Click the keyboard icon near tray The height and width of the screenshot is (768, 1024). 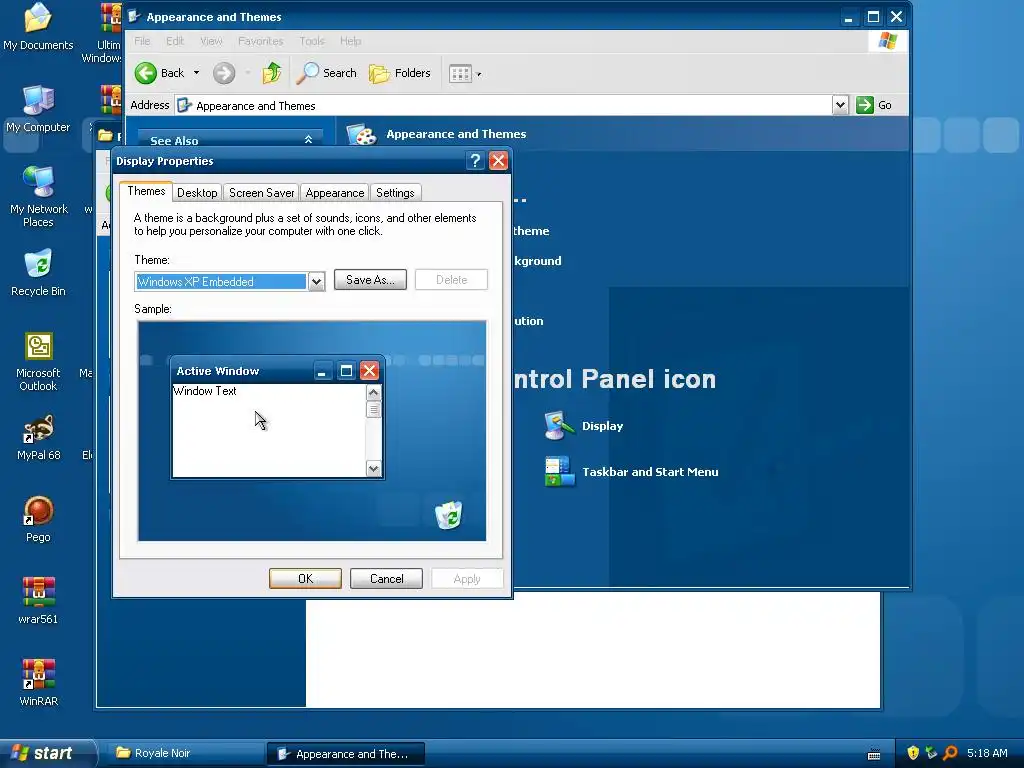pyautogui.click(x=874, y=754)
